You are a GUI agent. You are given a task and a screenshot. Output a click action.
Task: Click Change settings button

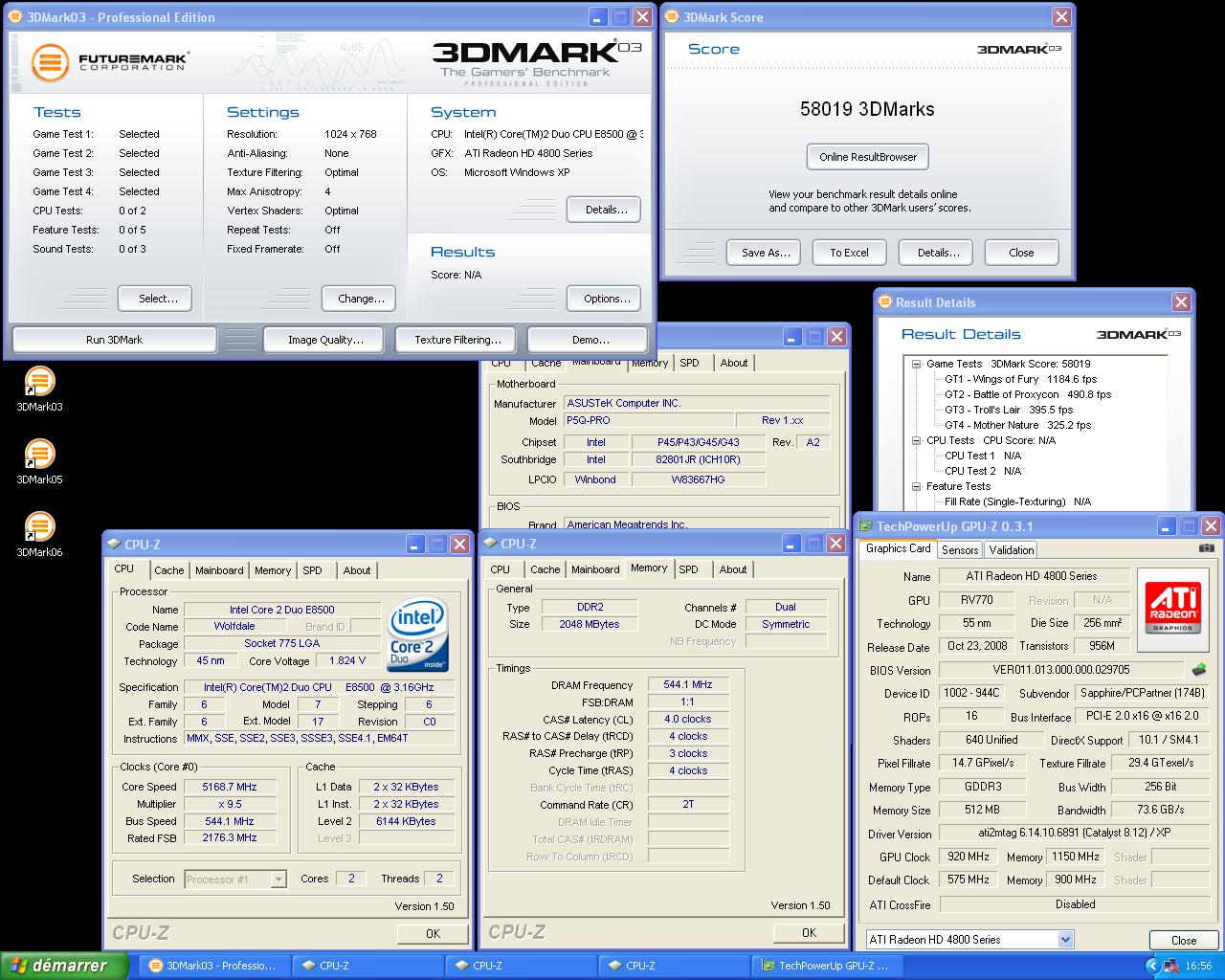click(x=359, y=299)
